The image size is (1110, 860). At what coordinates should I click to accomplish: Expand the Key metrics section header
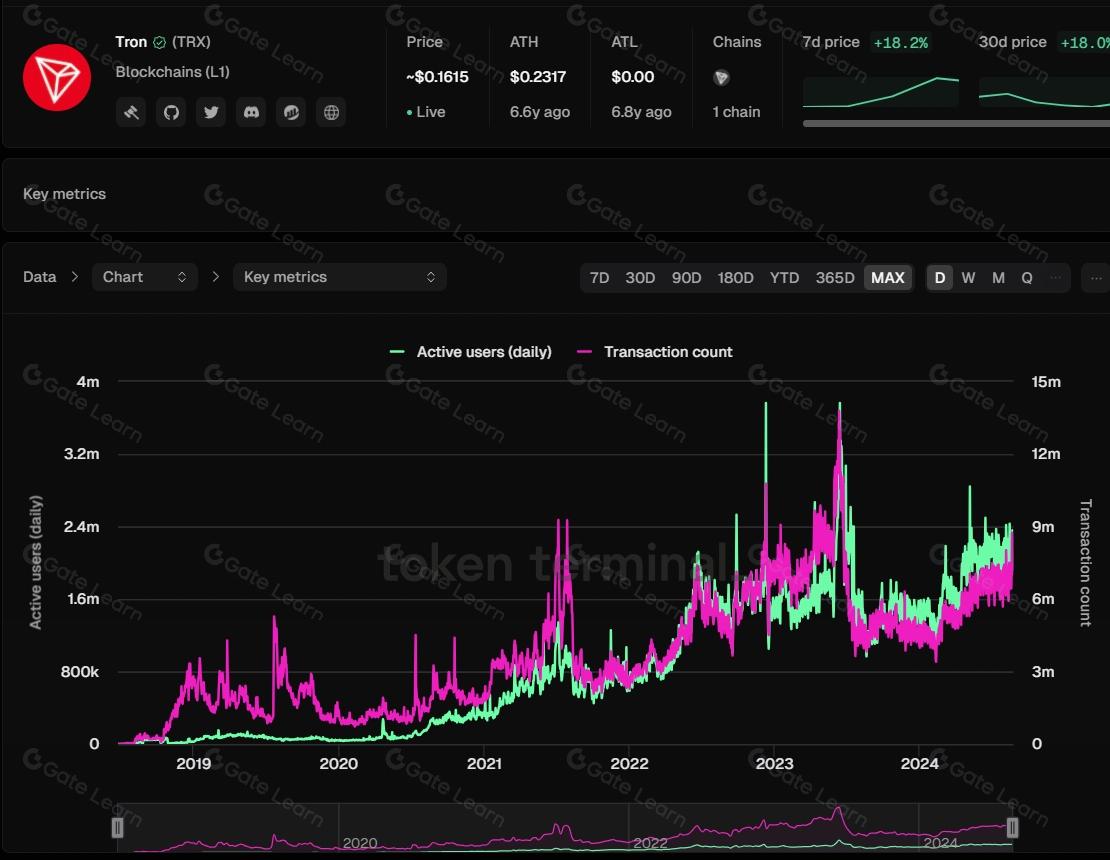65,194
